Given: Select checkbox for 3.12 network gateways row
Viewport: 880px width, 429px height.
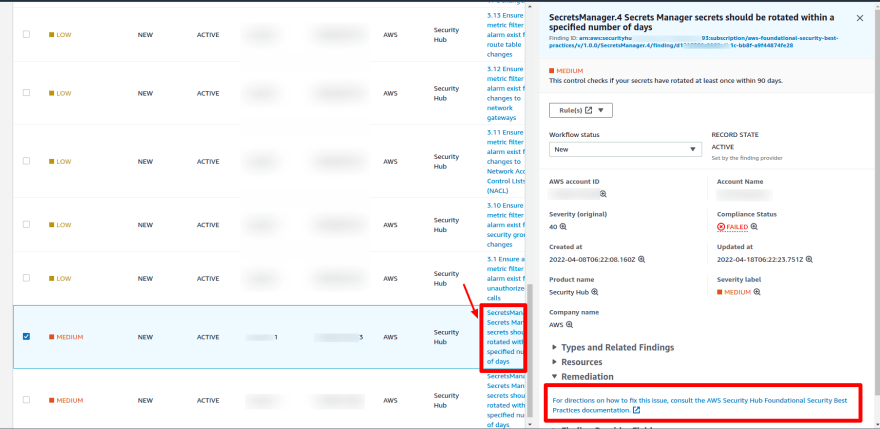Looking at the screenshot, I should click(x=26, y=93).
